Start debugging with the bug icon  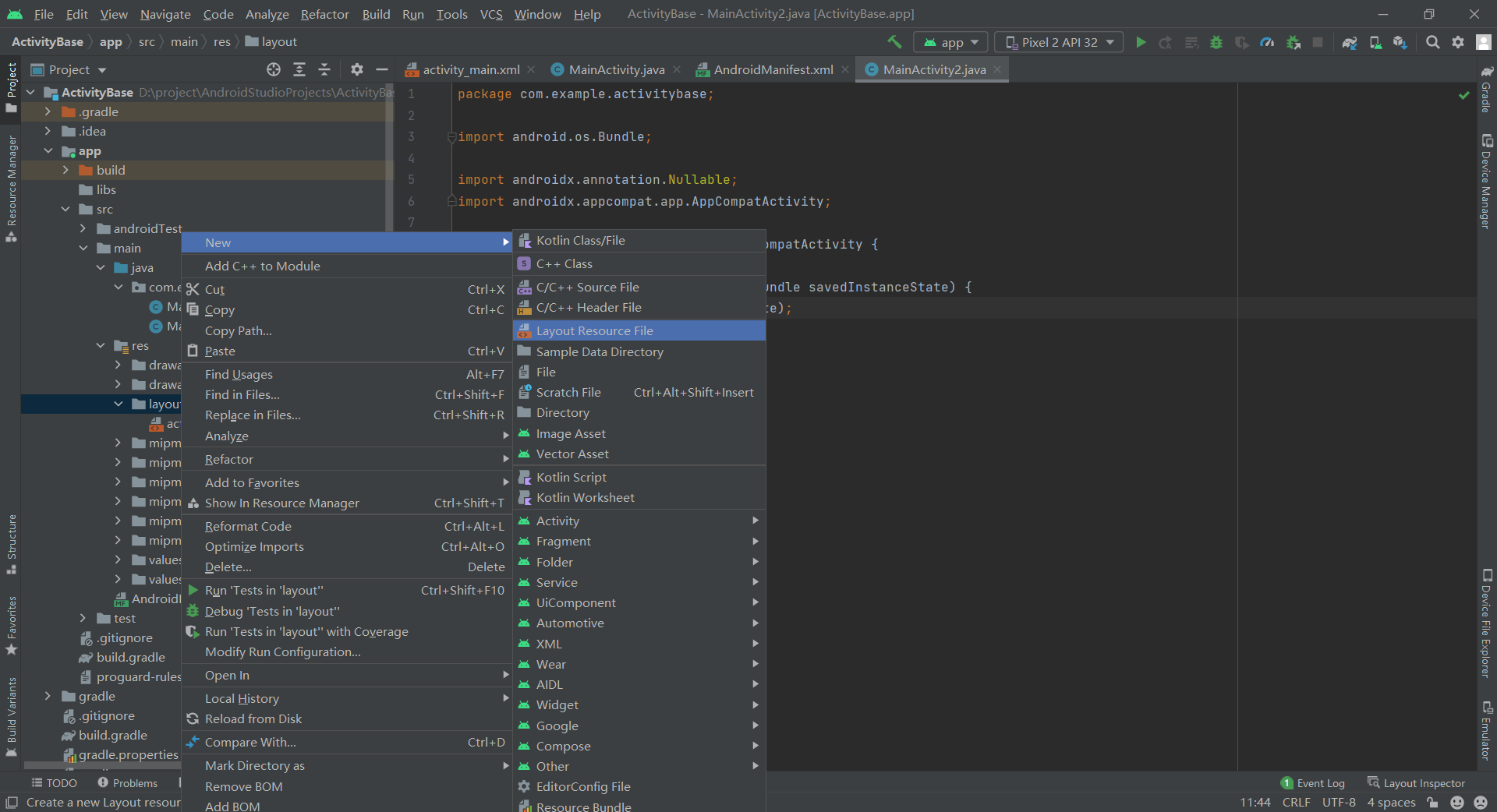[1216, 42]
